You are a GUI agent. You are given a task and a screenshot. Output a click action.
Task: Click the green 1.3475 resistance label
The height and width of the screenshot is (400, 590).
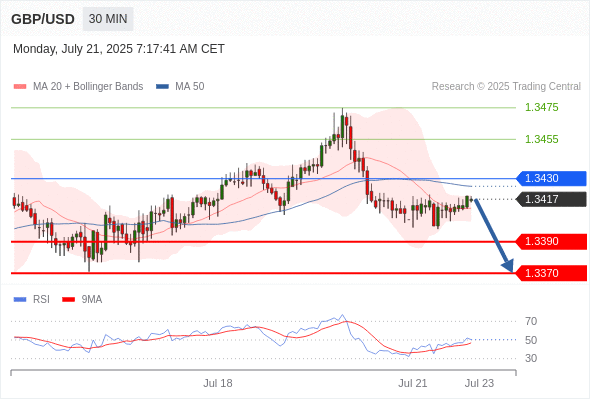pyautogui.click(x=541, y=108)
